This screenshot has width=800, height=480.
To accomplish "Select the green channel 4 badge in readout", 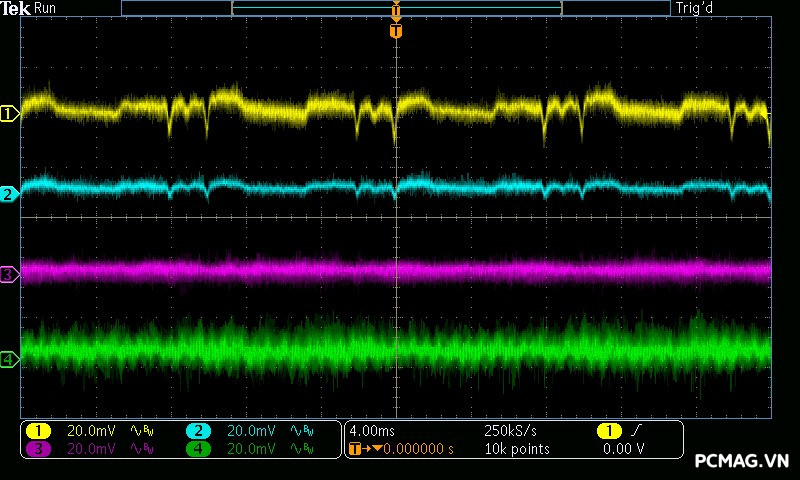I will tap(199, 449).
